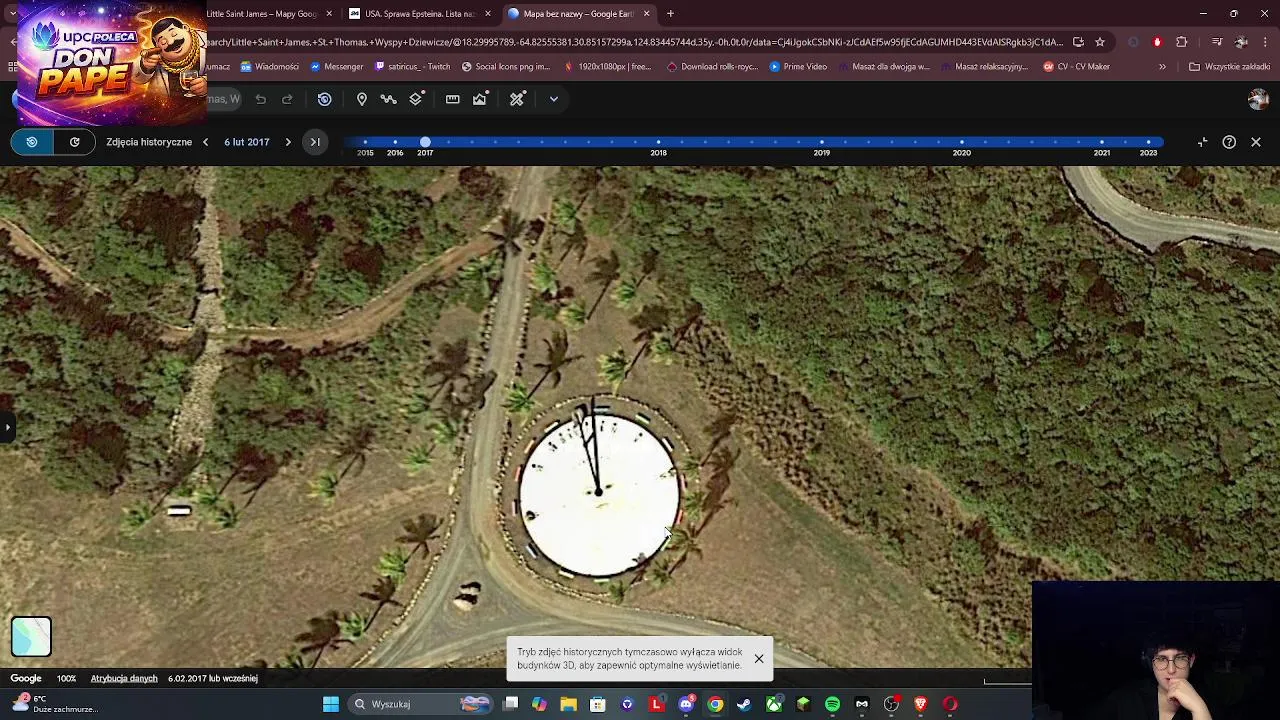The image size is (1280, 720).
Task: Expand the left side panel arrow
Action: click(7, 427)
